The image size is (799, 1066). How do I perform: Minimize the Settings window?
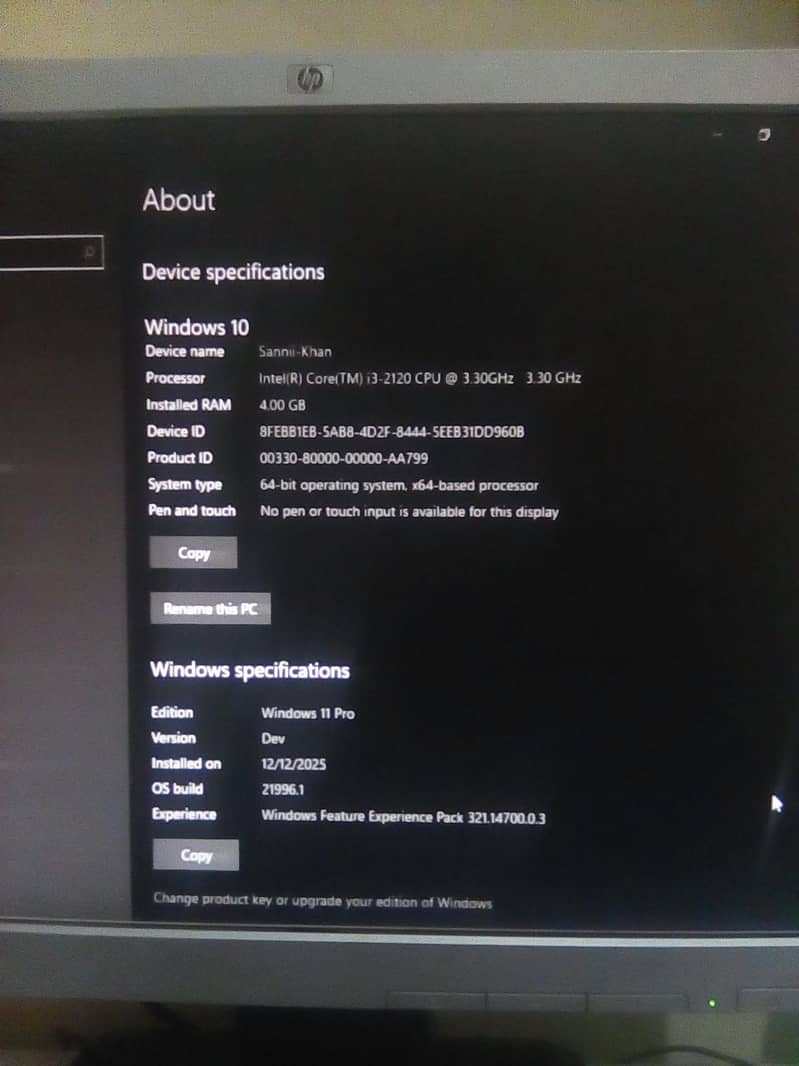pyautogui.click(x=717, y=135)
